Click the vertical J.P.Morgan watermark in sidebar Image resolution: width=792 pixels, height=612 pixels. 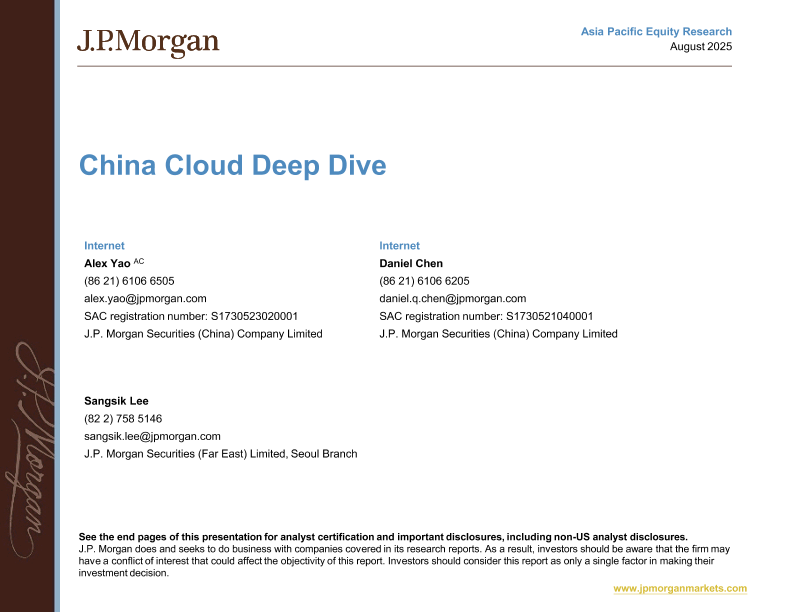[28, 450]
